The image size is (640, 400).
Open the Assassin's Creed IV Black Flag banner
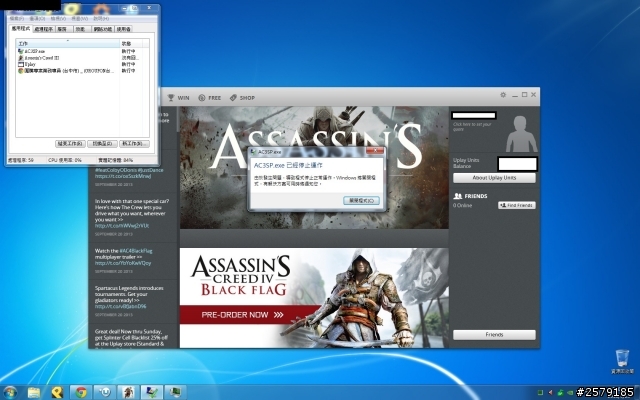(x=314, y=298)
